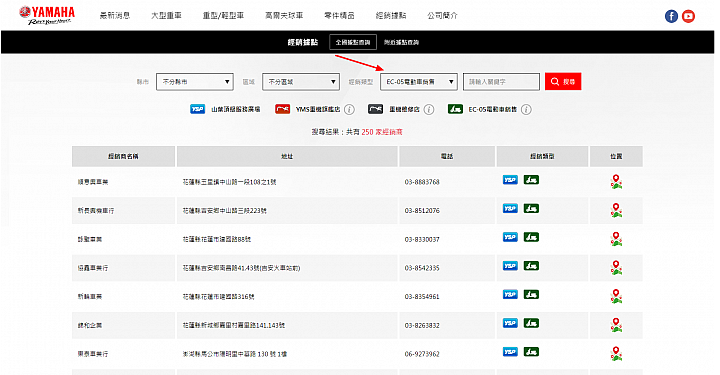Image resolution: width=720 pixels, height=375 pixels.
Task: Click green EC-05 badge in 03-8354961 row
Action: 531,295
